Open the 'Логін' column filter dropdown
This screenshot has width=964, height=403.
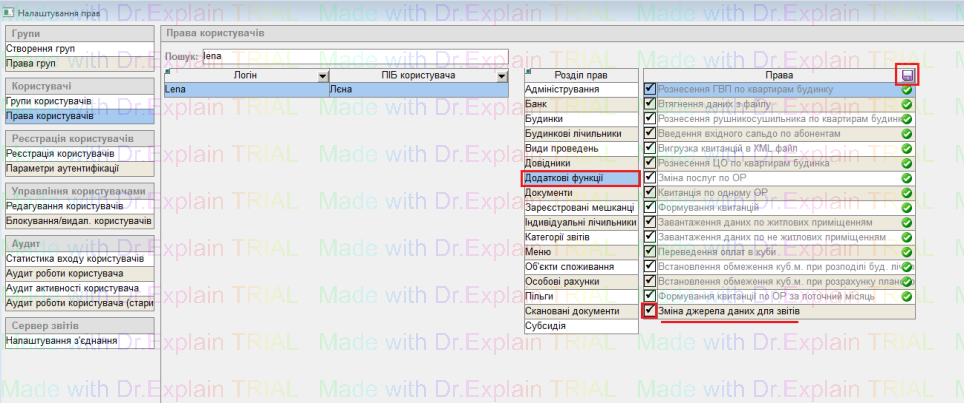pos(321,76)
